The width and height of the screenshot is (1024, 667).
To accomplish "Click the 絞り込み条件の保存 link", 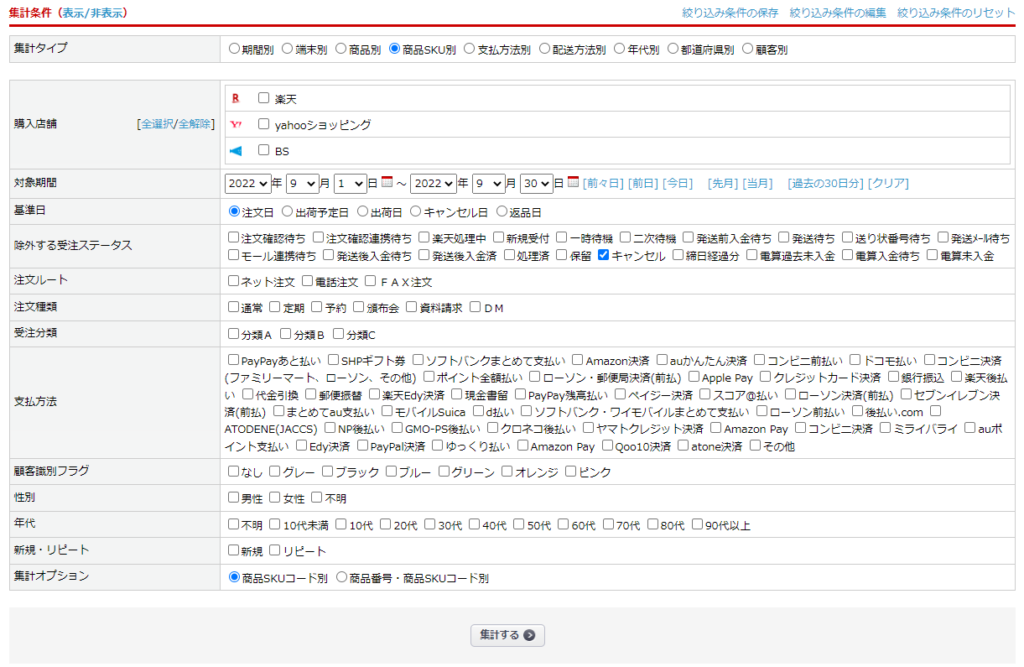I will [731, 13].
